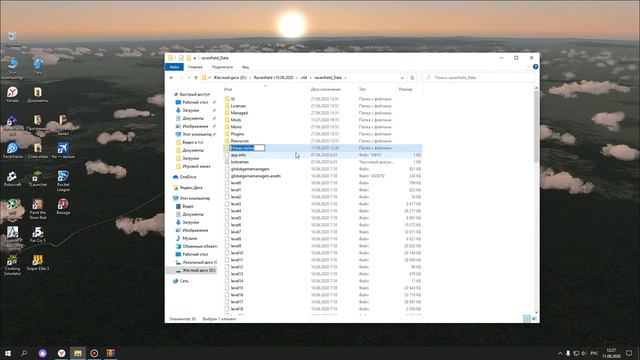Open the Поделиться ribbon tab
640x360 pixels.
click(x=222, y=67)
